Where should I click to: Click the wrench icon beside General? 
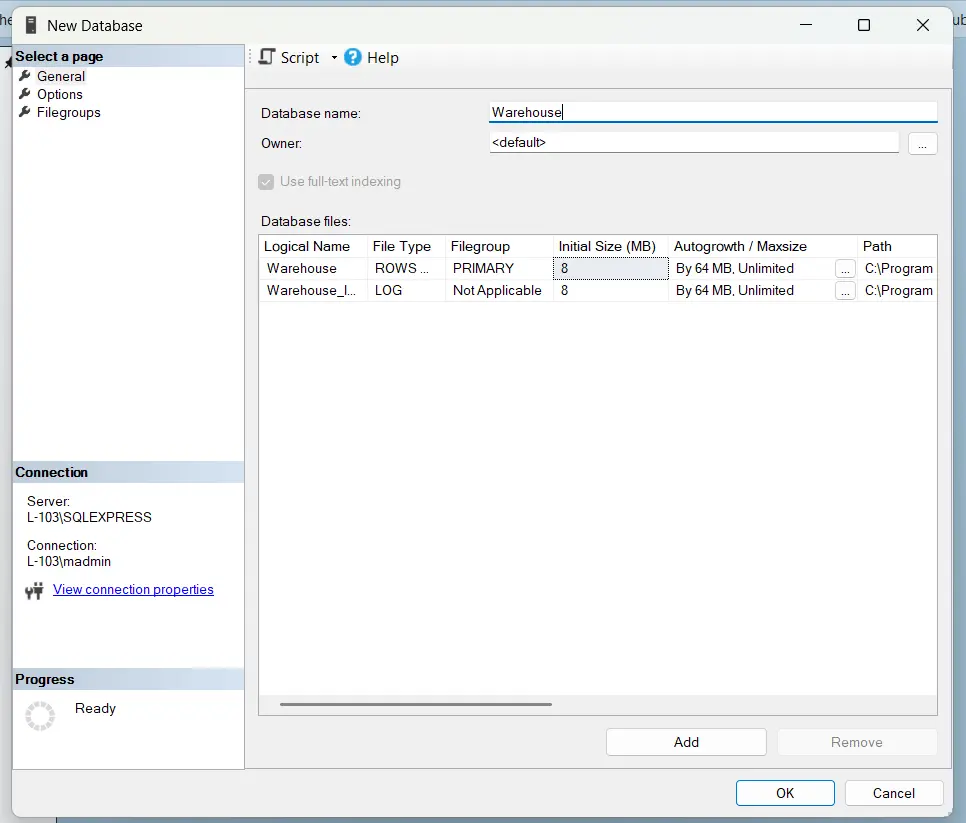click(x=24, y=76)
